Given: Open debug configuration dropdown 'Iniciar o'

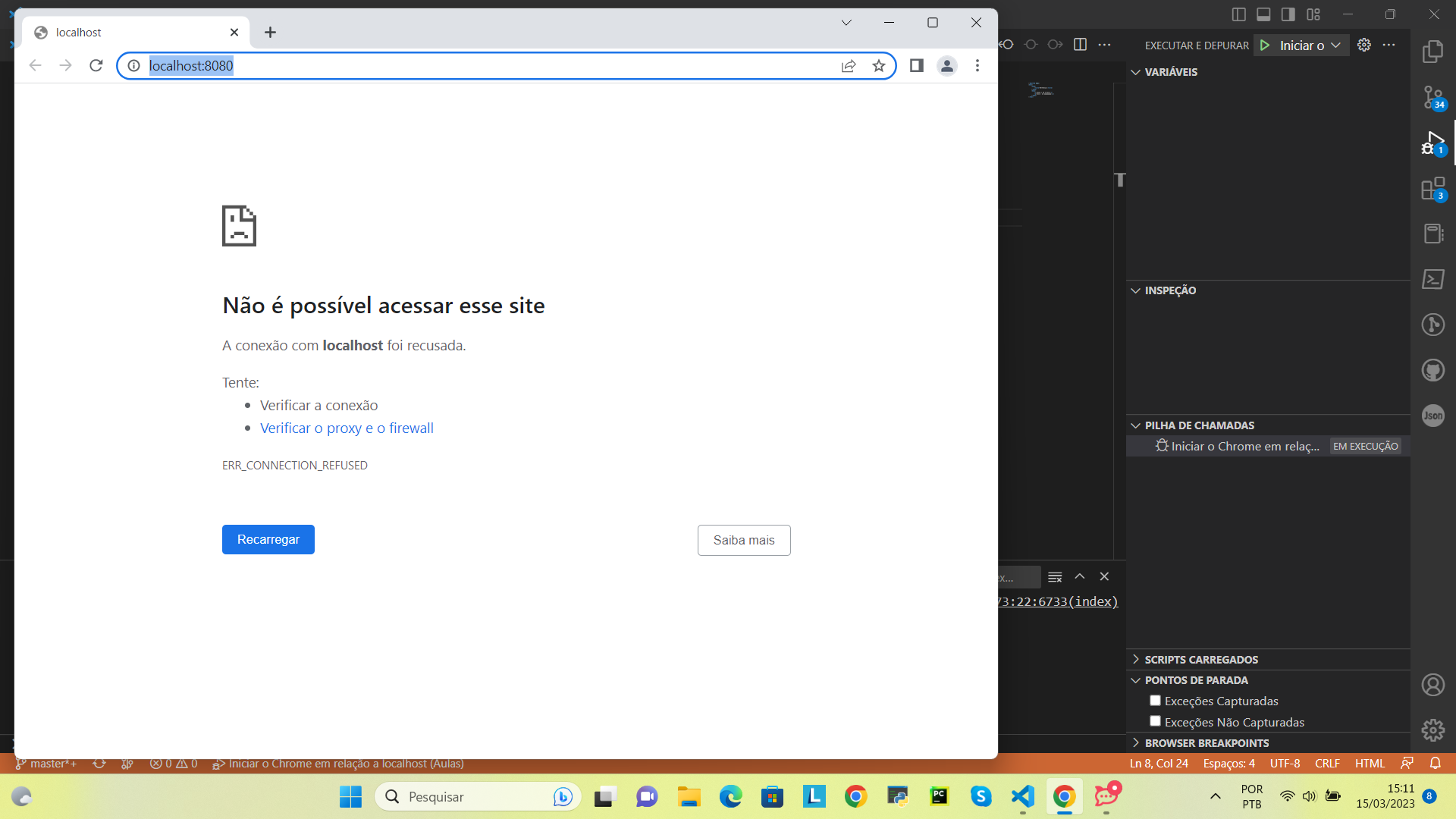Looking at the screenshot, I should click(1310, 45).
